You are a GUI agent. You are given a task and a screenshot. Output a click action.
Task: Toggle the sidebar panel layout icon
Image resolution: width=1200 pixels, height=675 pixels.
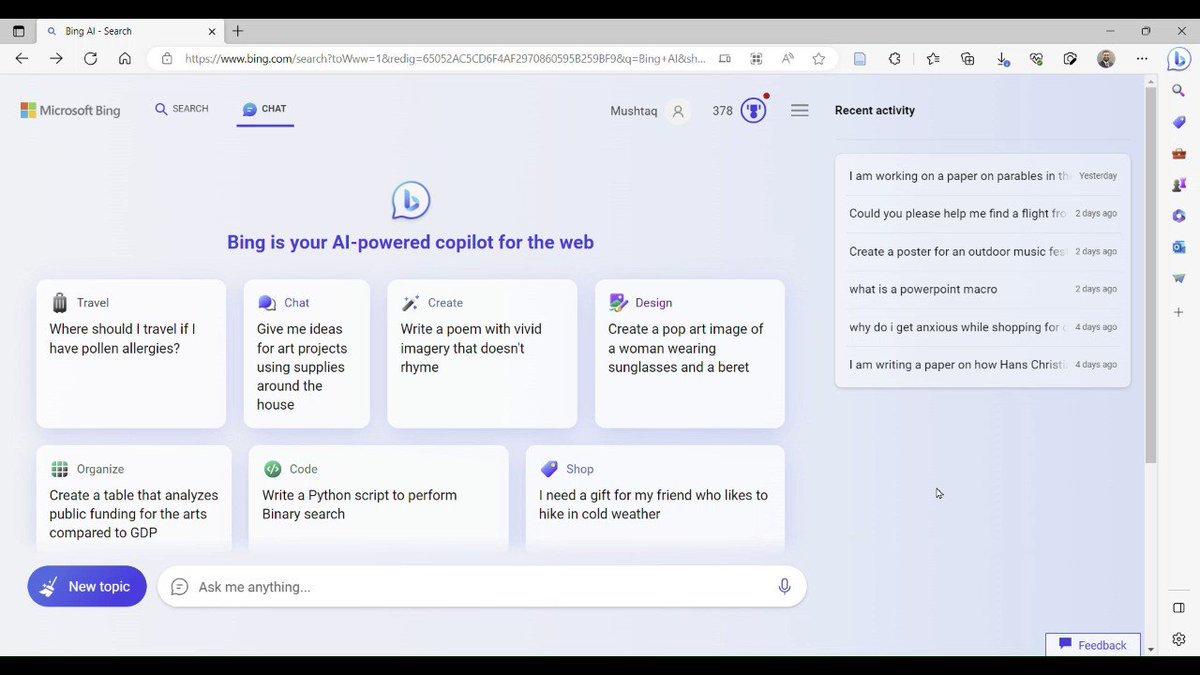[x=1179, y=608]
